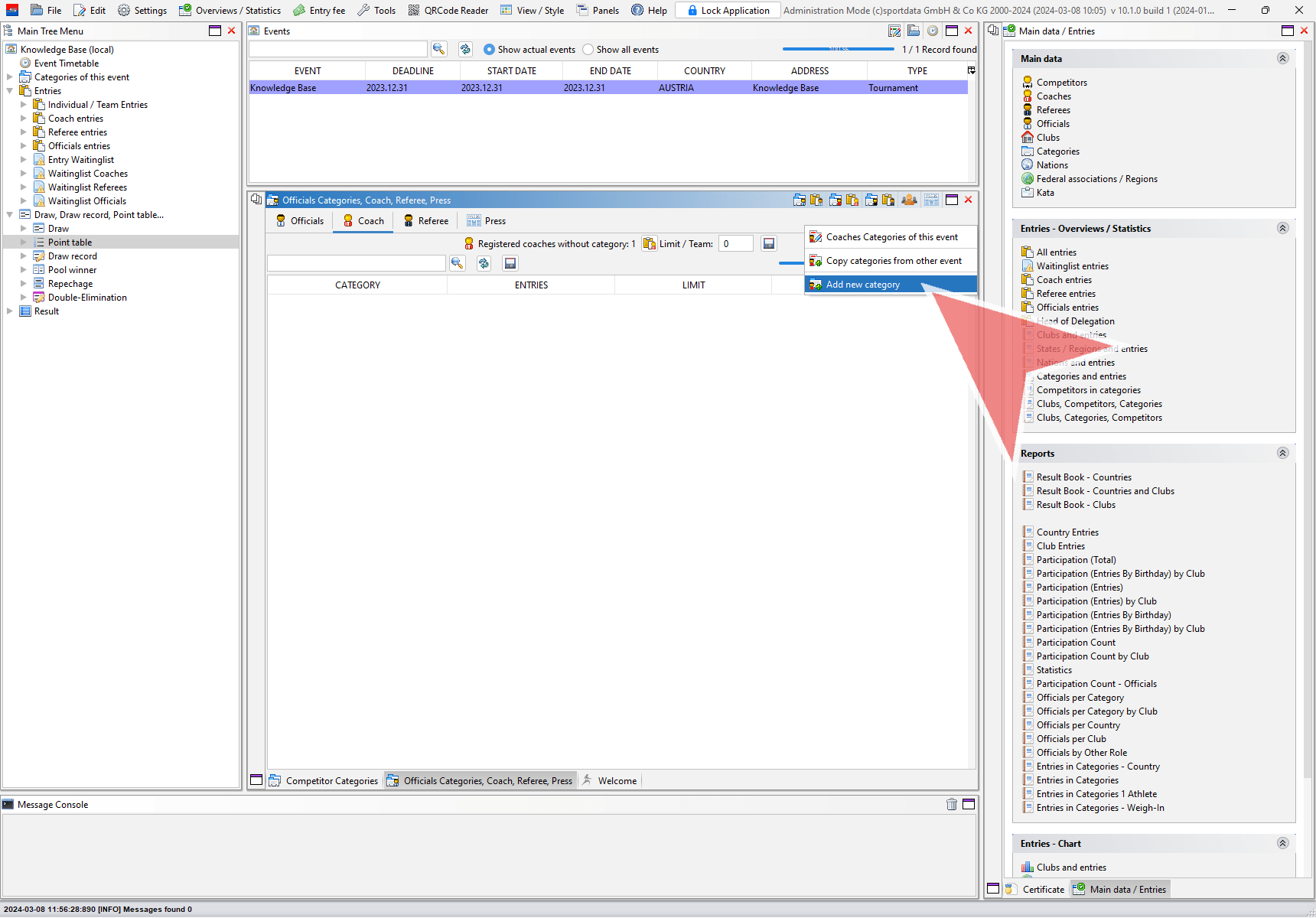Open the Clubs main data item

[x=1047, y=138]
